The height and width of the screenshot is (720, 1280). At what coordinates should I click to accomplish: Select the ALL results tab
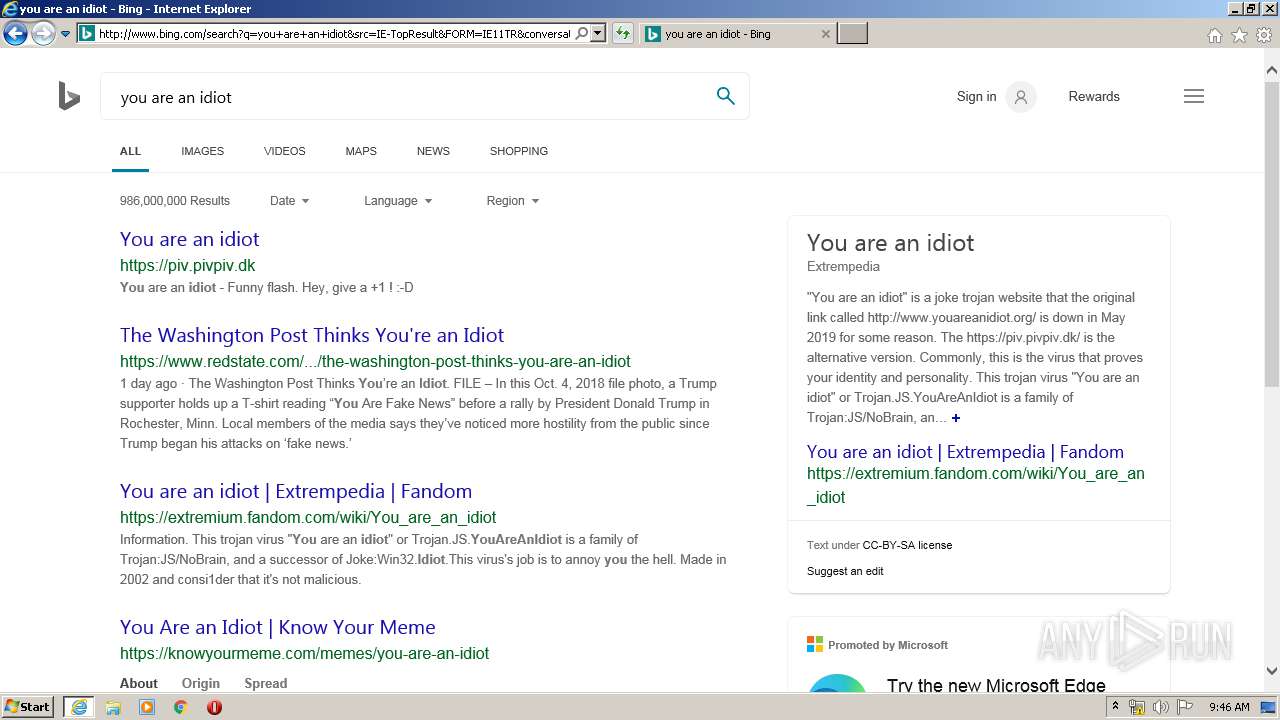(x=130, y=151)
